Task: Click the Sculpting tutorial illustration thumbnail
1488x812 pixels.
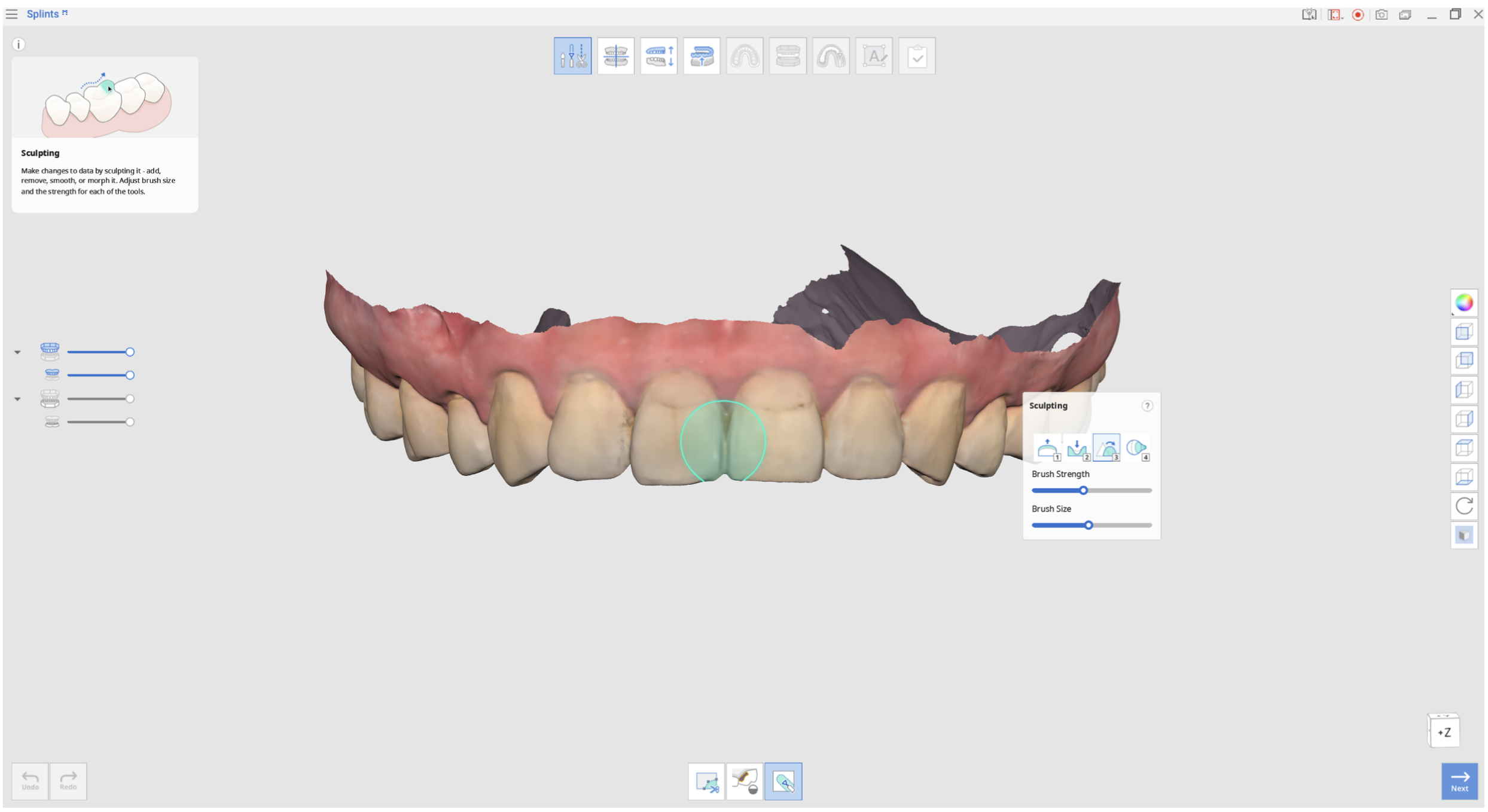Action: coord(105,98)
